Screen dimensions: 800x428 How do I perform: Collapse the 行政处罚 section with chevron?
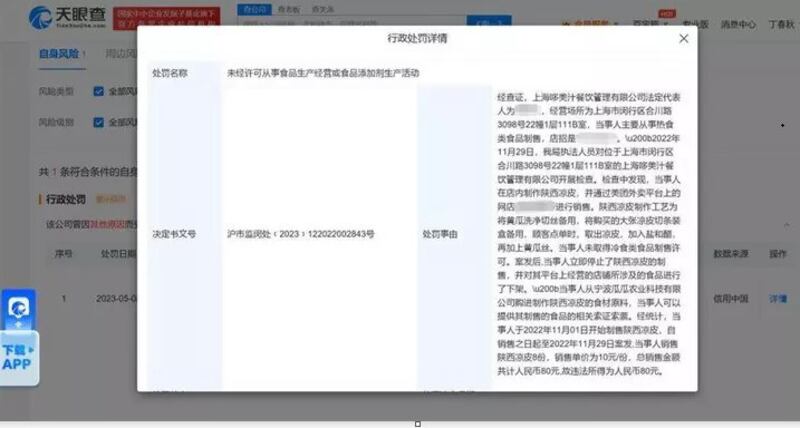point(786,224)
